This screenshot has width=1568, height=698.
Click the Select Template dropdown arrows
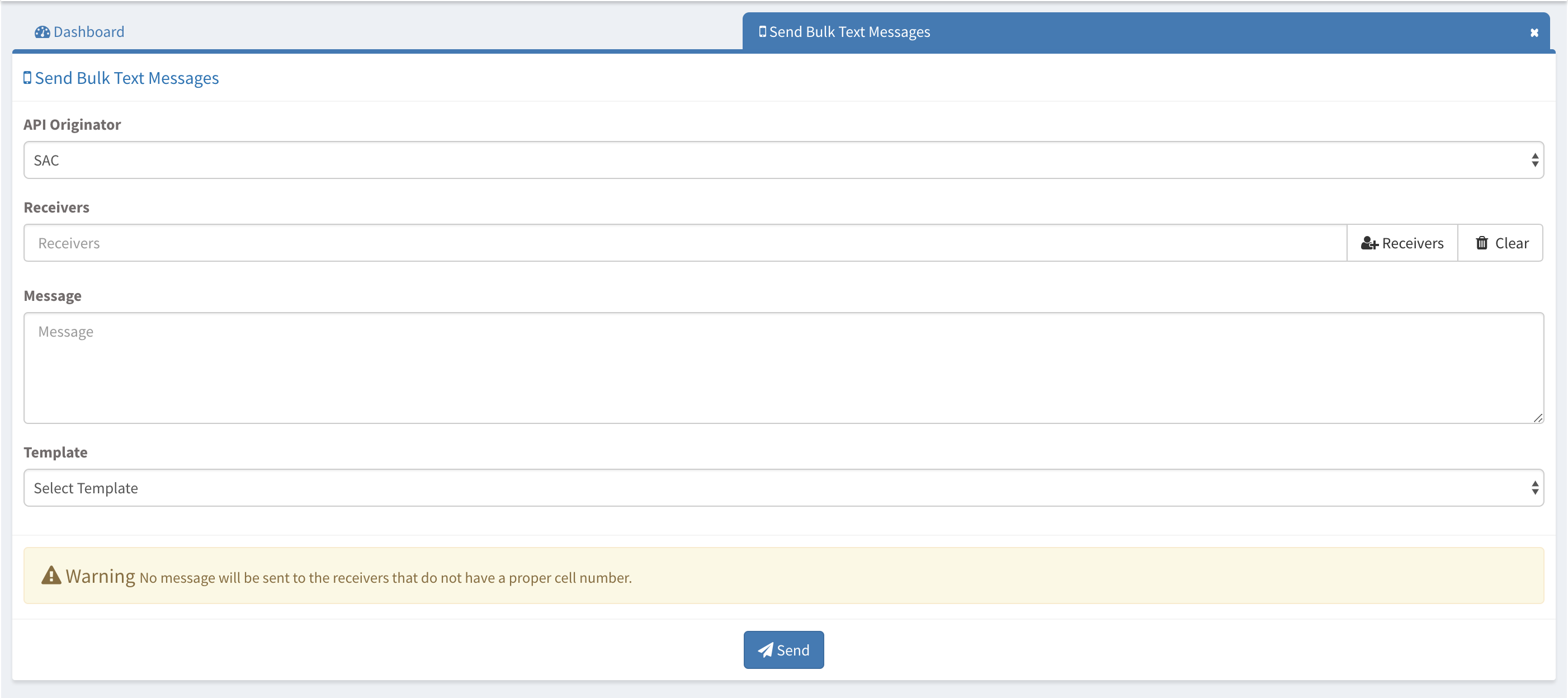click(1534, 488)
